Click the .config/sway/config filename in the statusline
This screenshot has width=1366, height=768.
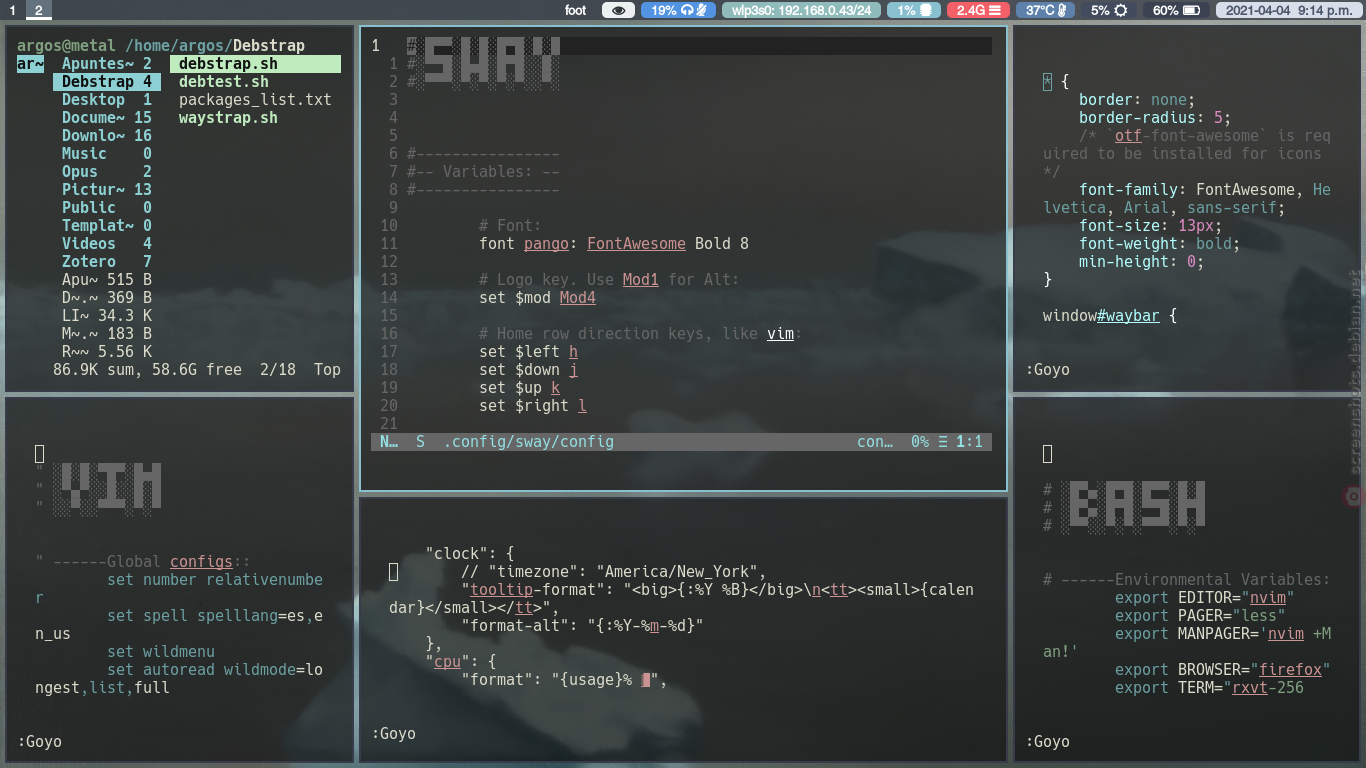click(529, 441)
